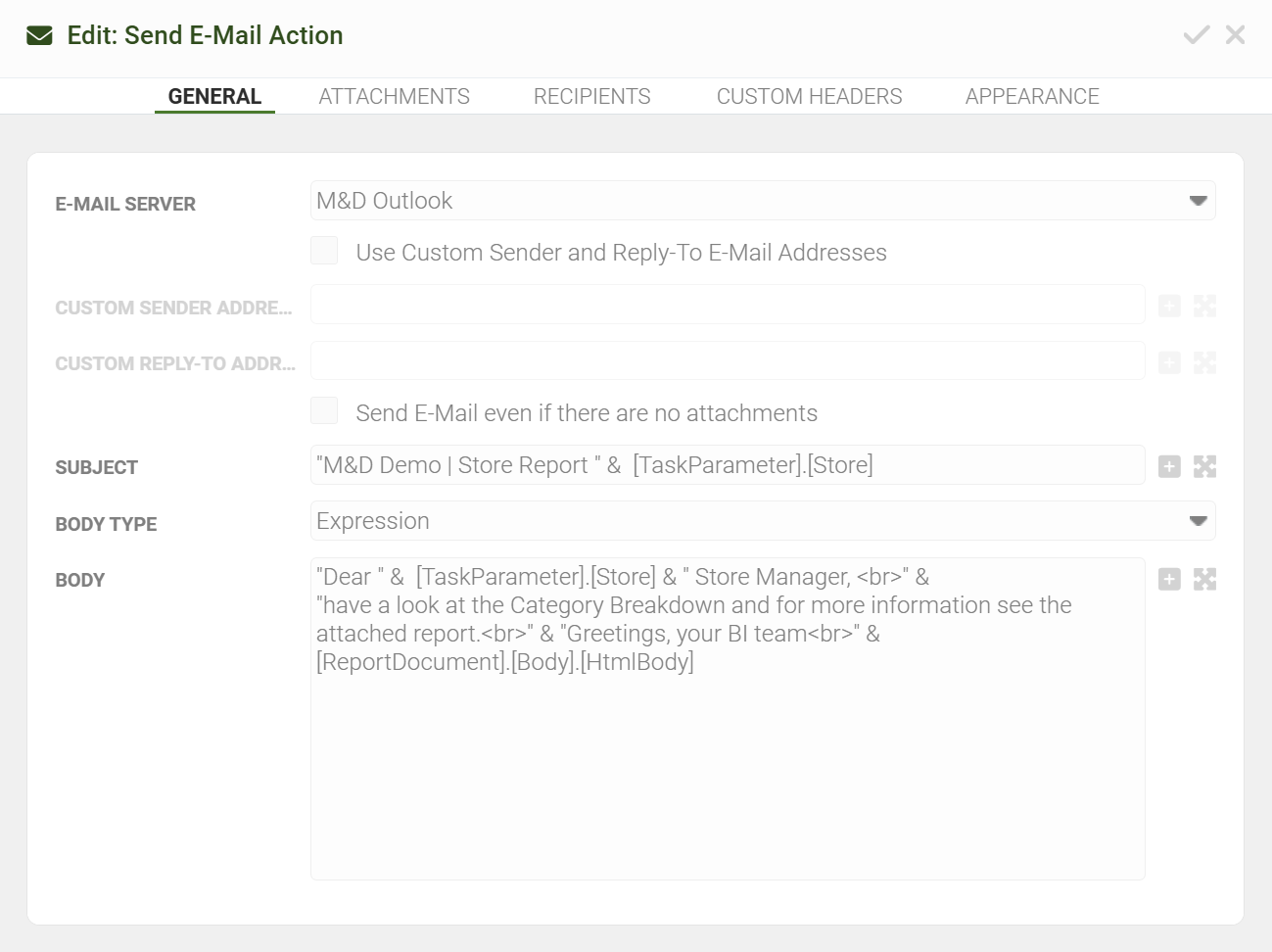Expand the Subject expression editor icon
This screenshot has width=1272, height=952.
1204,466
